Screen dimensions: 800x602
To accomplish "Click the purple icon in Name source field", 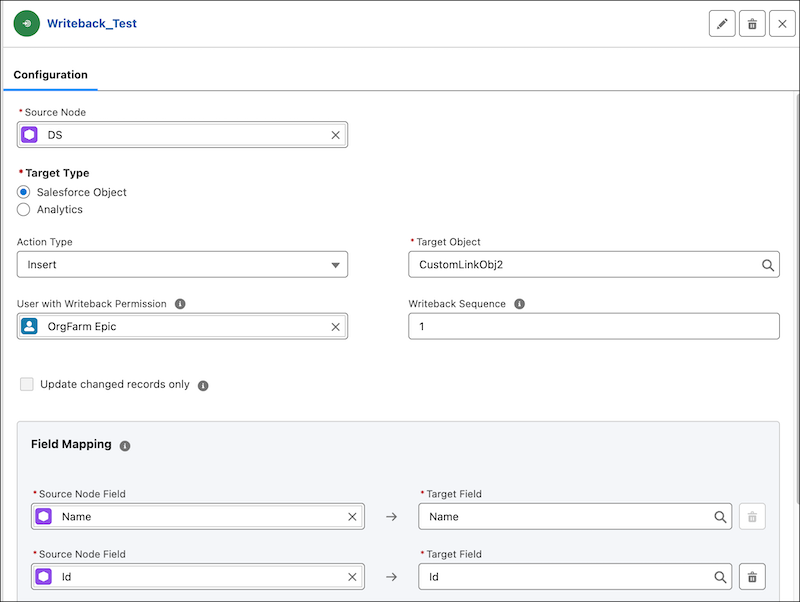I will [x=44, y=516].
